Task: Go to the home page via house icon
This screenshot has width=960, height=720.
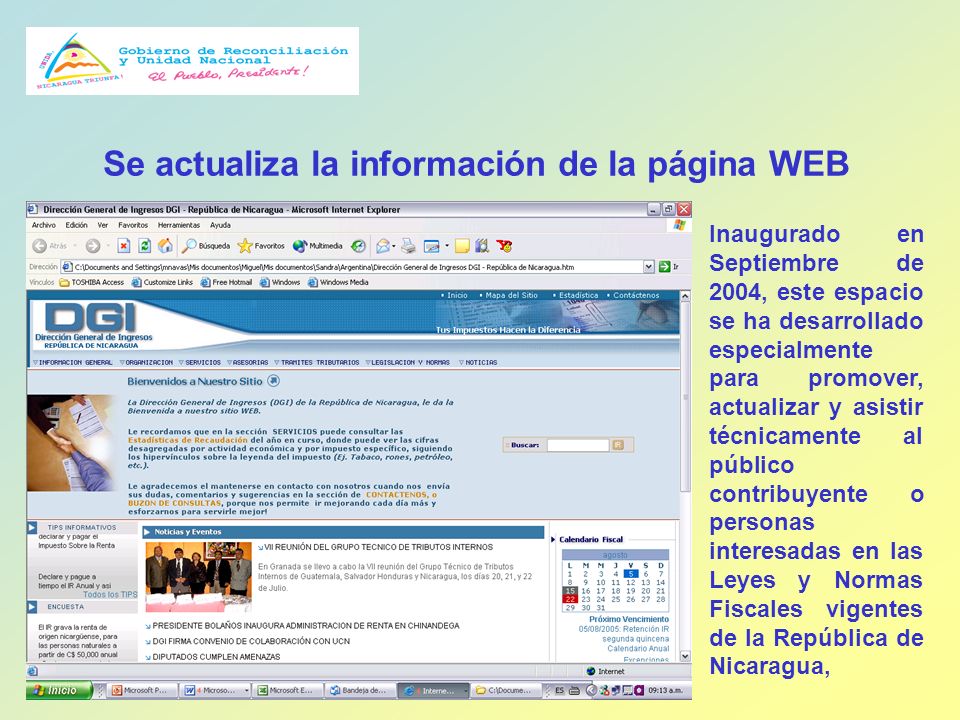Action: tap(165, 246)
